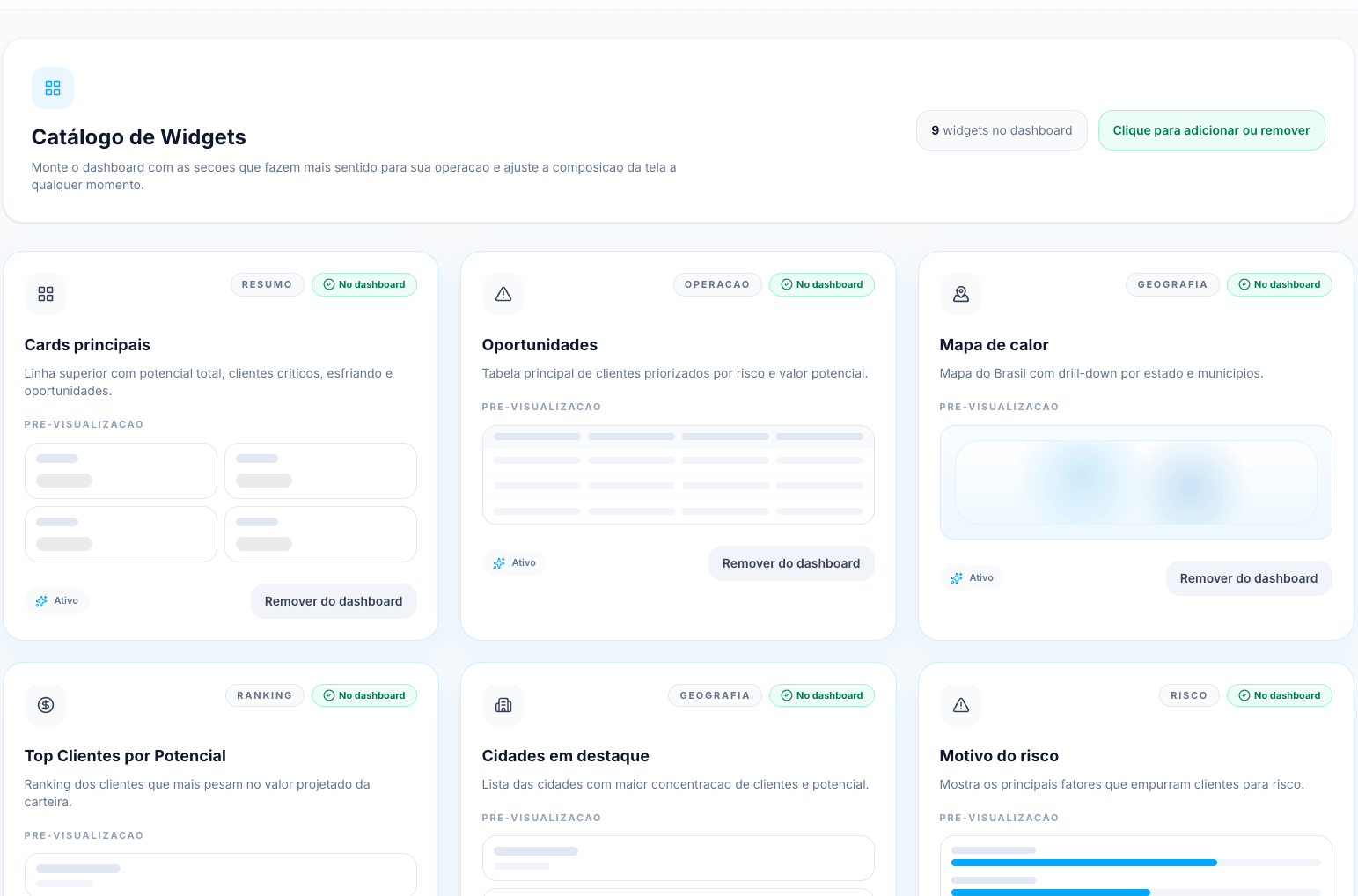This screenshot has width=1358, height=896.
Task: Click the Top Clientes por Potencial preview
Action: [221, 874]
